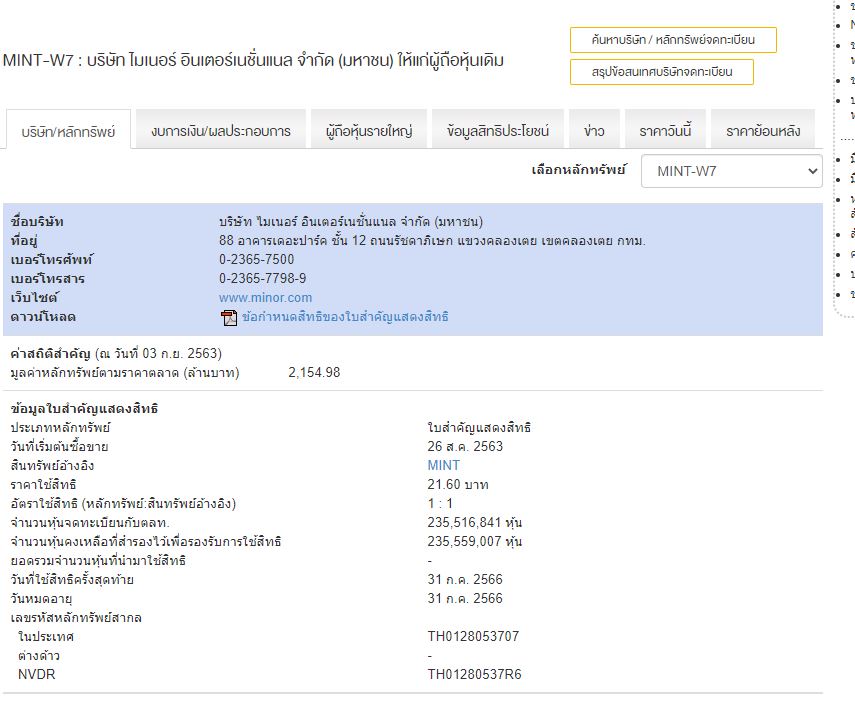
Task: Open the ข่าว news tab
Action: coord(594,131)
